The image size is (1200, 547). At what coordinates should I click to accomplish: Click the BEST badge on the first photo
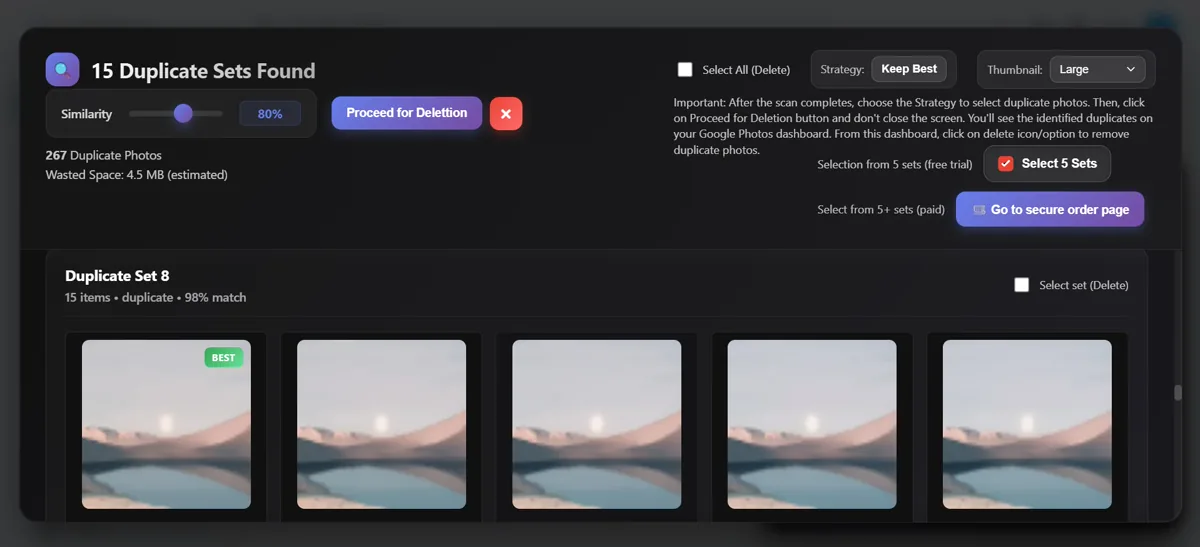(224, 357)
